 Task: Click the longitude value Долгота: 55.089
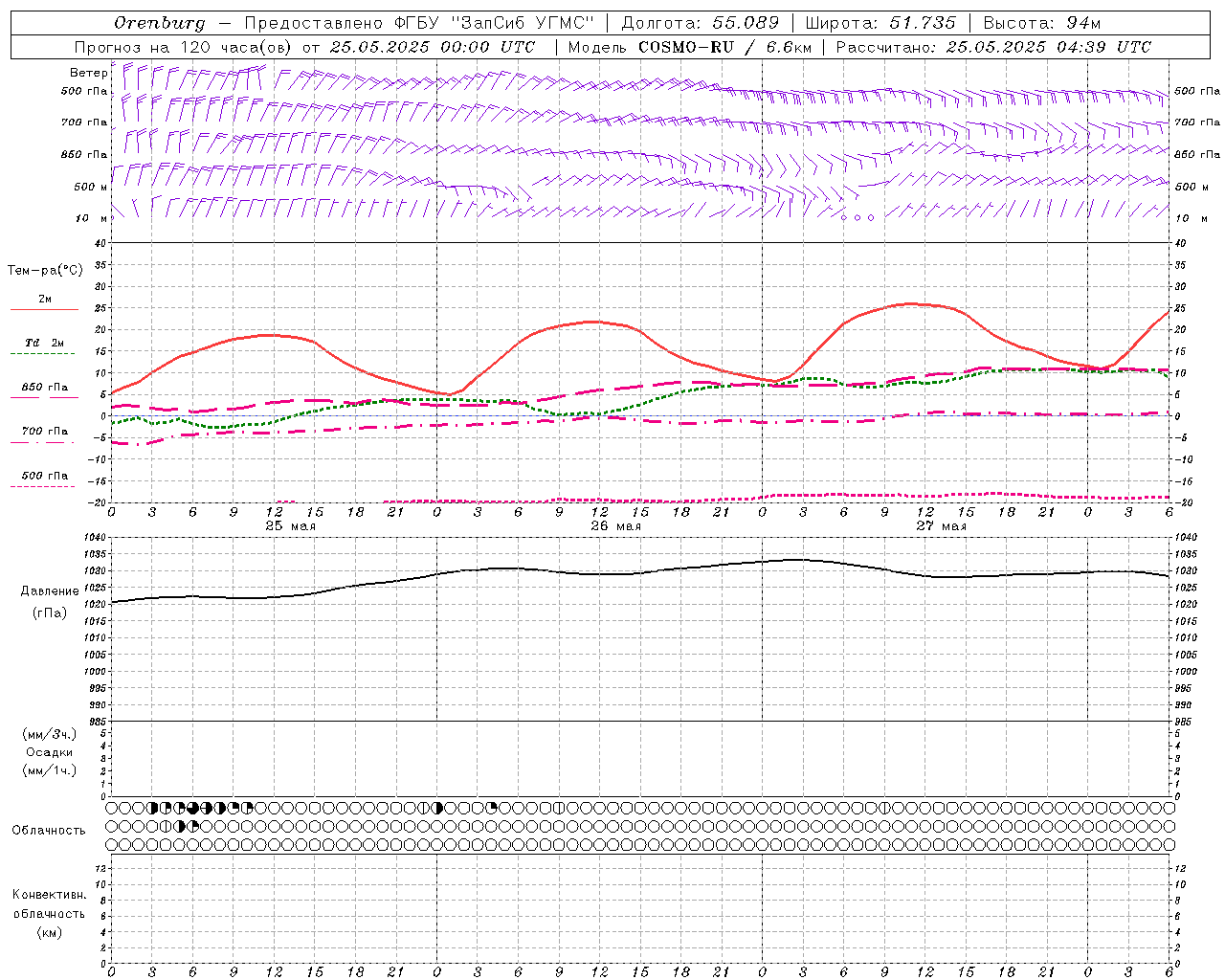pyautogui.click(x=701, y=23)
